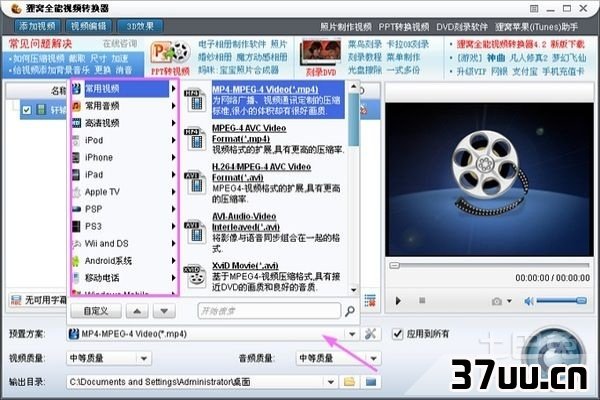This screenshot has height=400, width=600.
Task: Select Apple TV category
Action: pyautogui.click(x=120, y=192)
